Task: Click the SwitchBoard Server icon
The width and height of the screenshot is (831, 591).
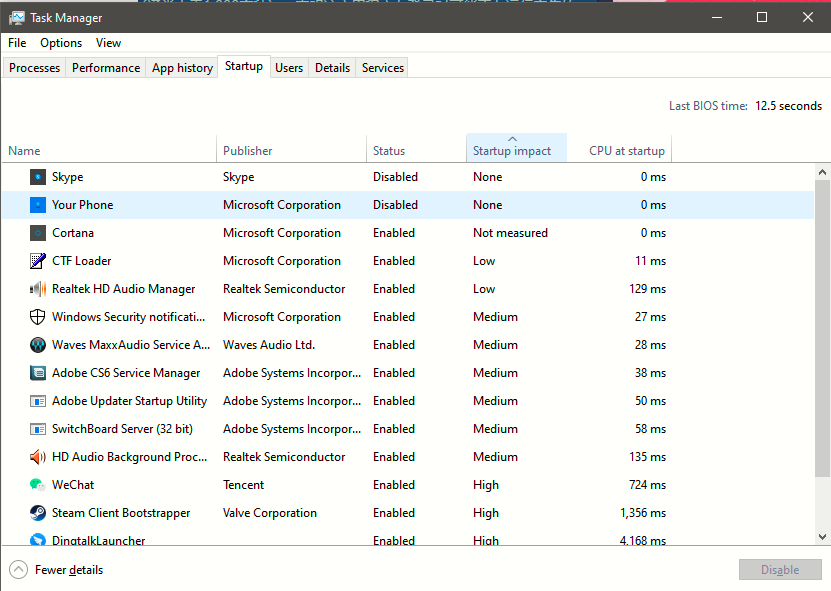Action: (38, 429)
